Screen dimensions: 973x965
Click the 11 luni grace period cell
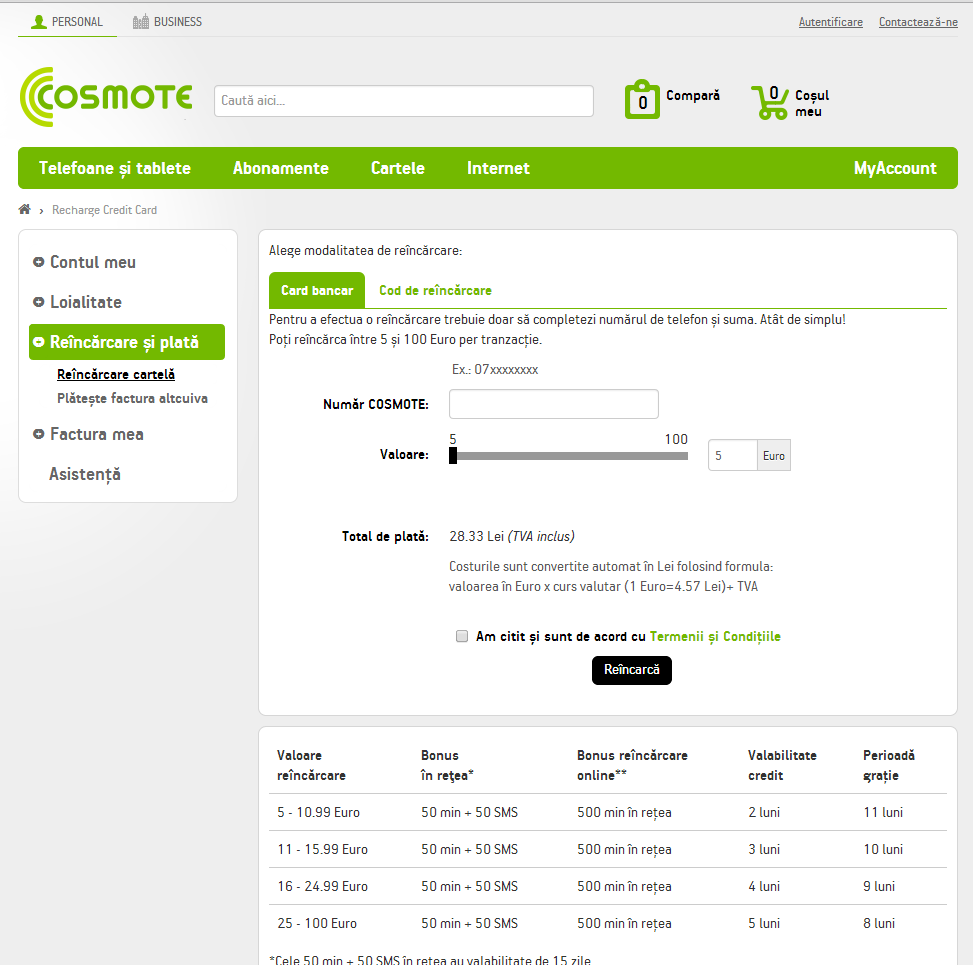click(x=883, y=812)
